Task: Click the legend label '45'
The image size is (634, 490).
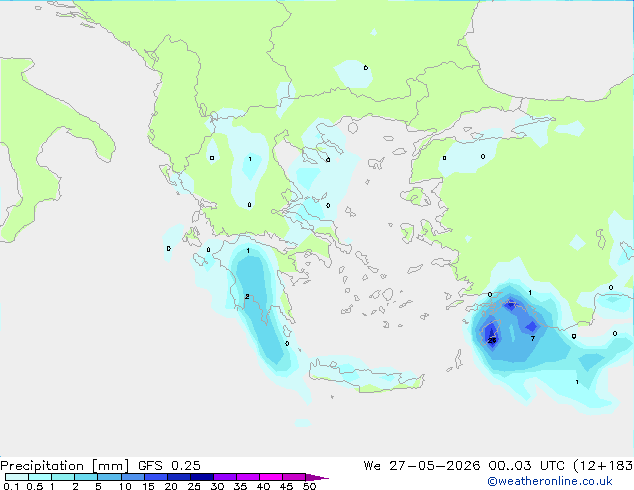Action: coord(286,486)
